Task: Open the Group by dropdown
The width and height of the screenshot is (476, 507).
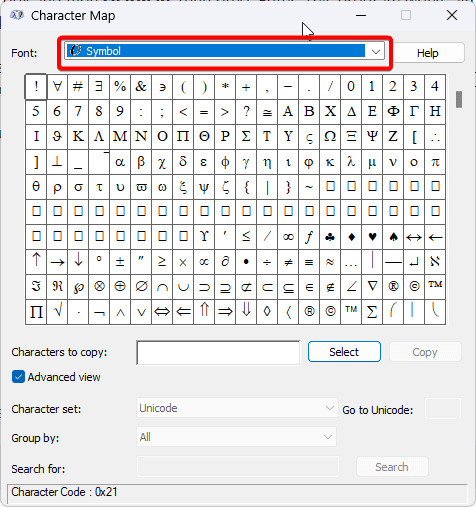Action: (237, 437)
